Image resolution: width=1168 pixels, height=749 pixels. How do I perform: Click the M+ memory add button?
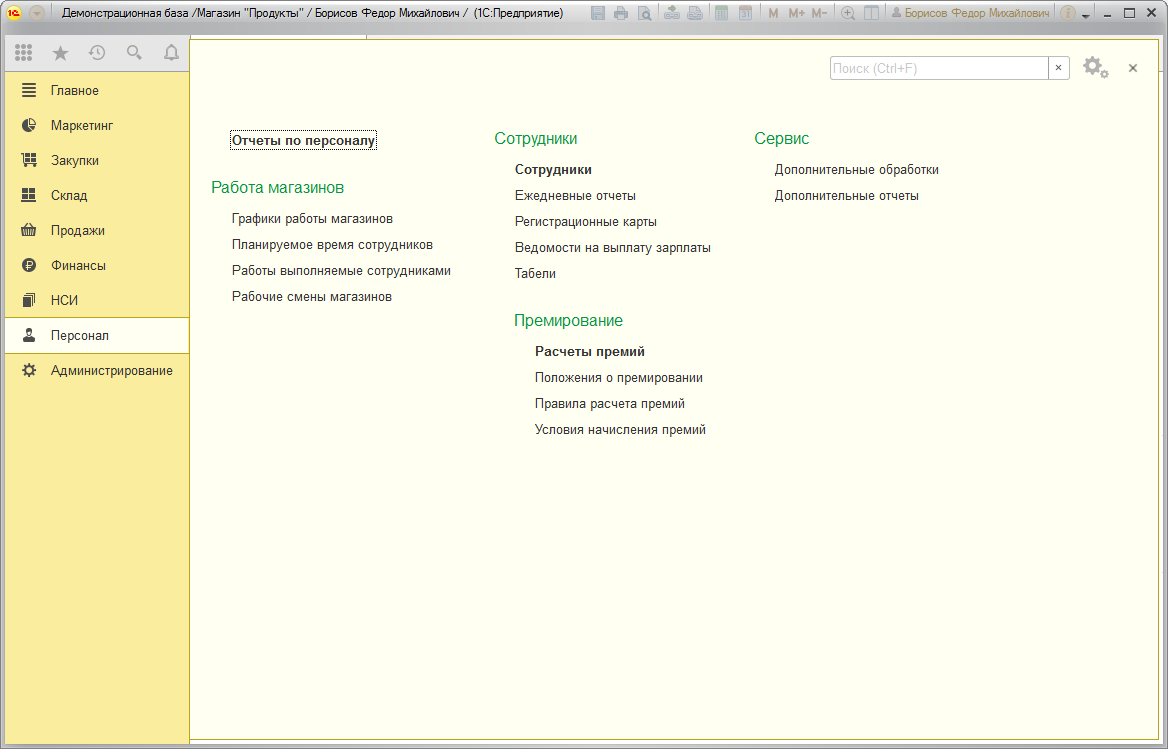[x=796, y=13]
